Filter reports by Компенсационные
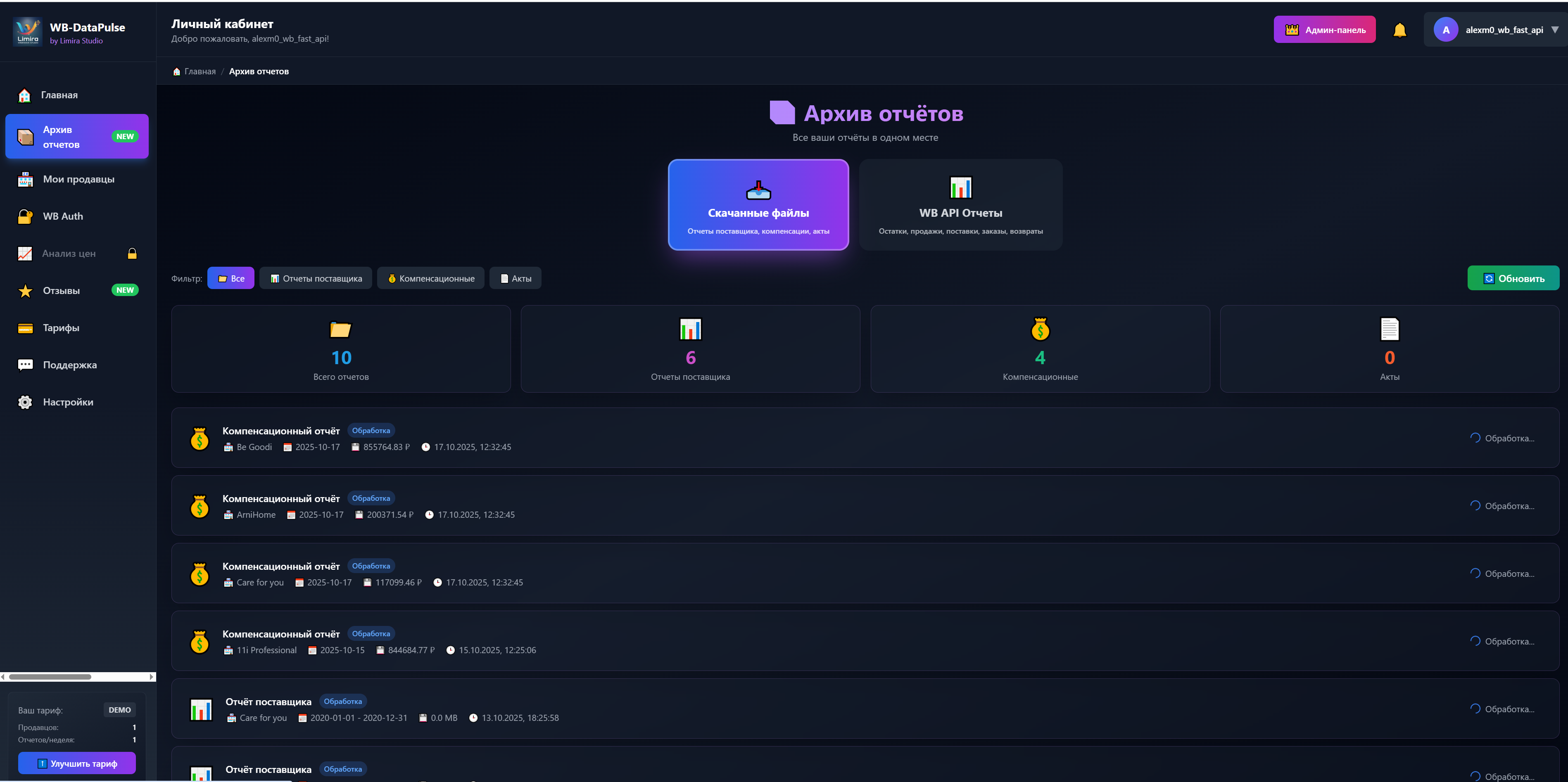 coord(430,278)
